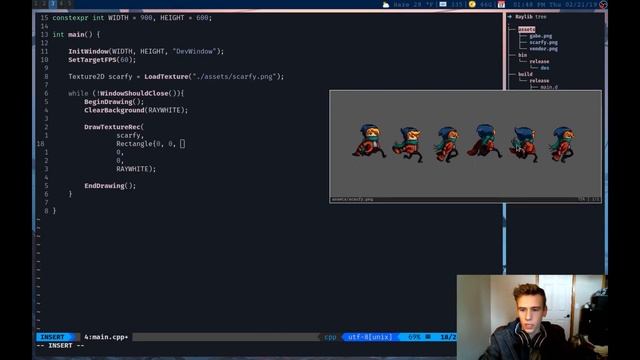The height and width of the screenshot is (360, 640).
Task: Click the 'RAYWHITE);' argument line
Action: [x=136, y=169]
